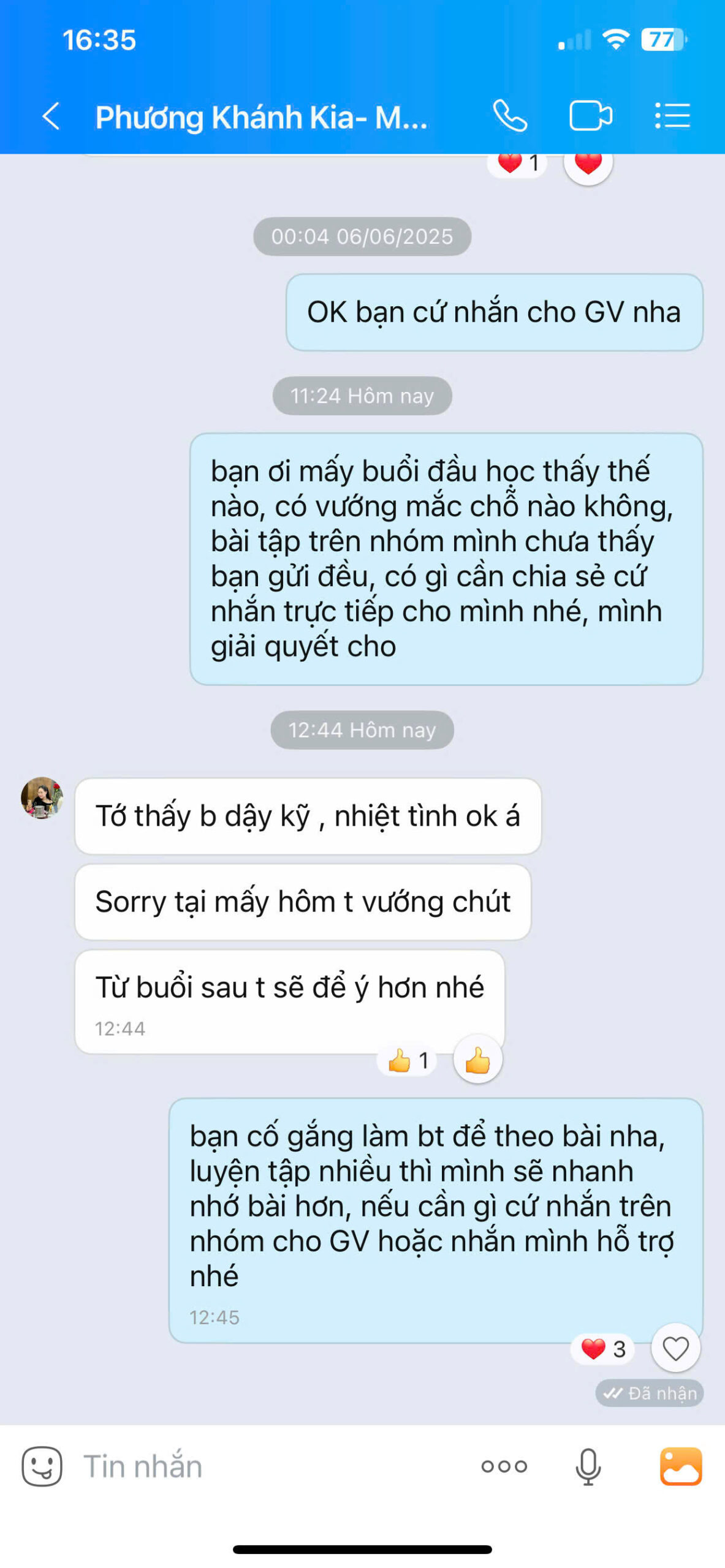This screenshot has width=725, height=1568.
Task: Tap the microphone to record voice message
Action: coord(588,1466)
